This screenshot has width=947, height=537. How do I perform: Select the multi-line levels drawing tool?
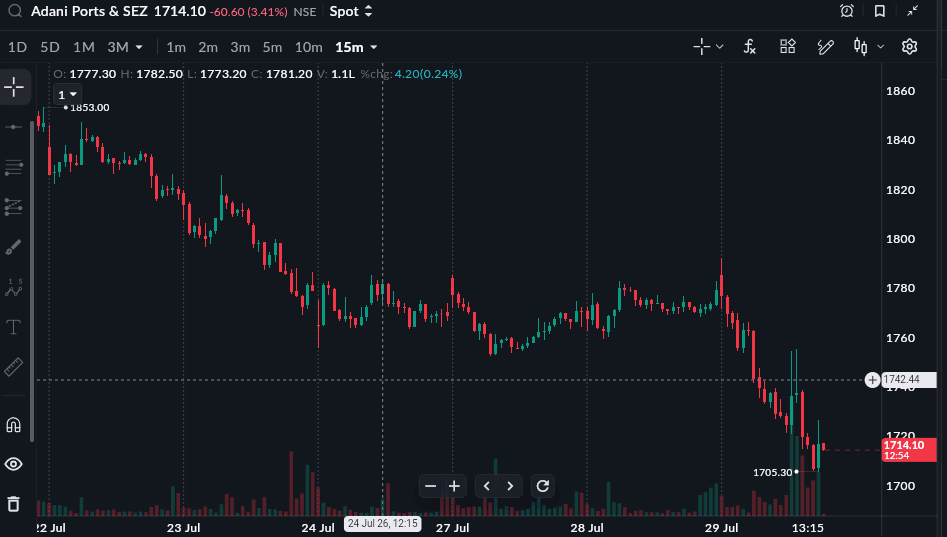(13, 168)
